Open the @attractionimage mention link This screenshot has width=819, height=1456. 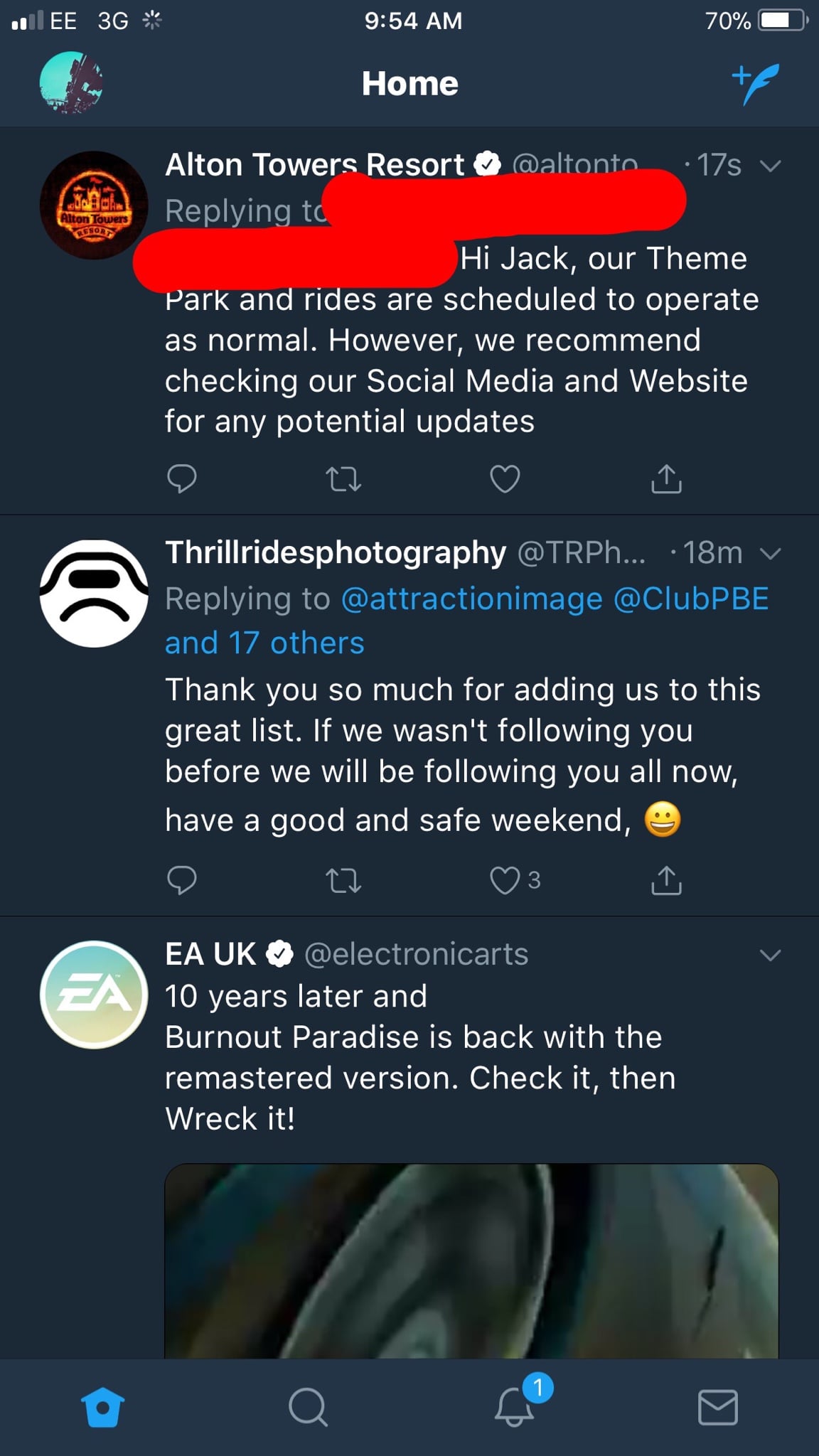coord(472,599)
